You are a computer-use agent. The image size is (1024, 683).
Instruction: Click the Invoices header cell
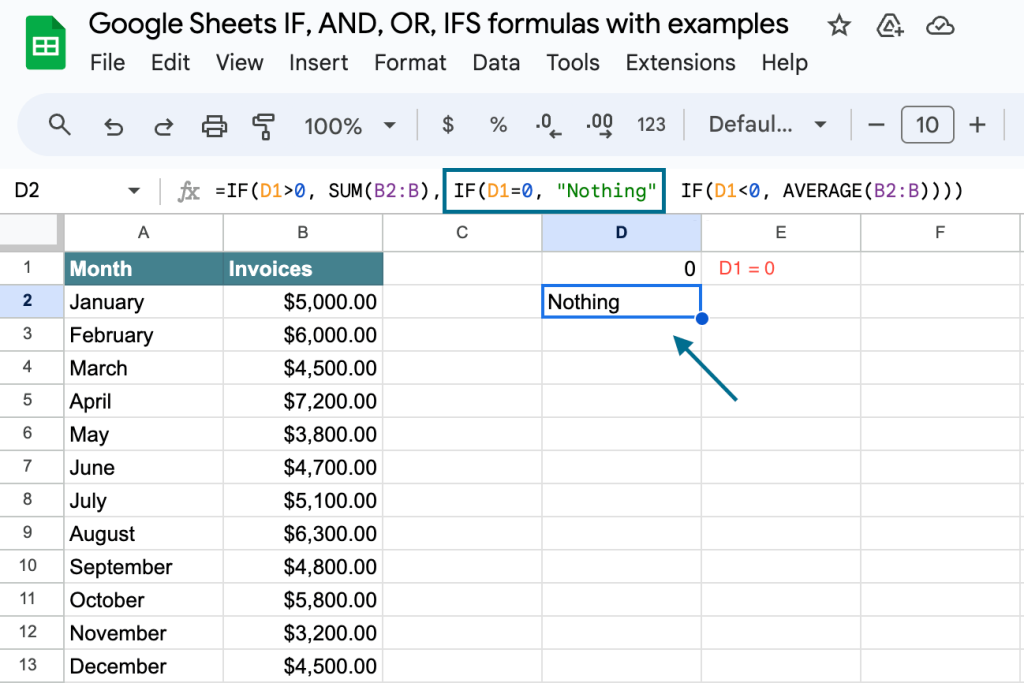click(x=303, y=268)
